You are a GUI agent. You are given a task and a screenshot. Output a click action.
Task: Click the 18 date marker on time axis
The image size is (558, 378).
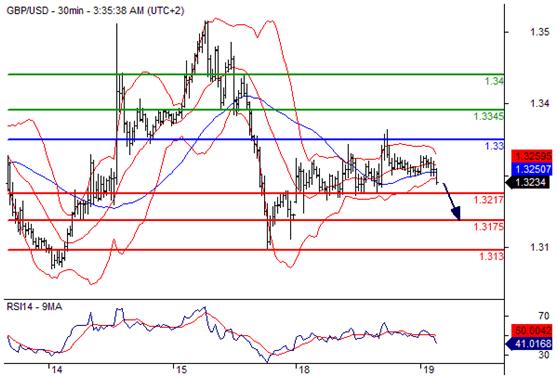tap(304, 369)
